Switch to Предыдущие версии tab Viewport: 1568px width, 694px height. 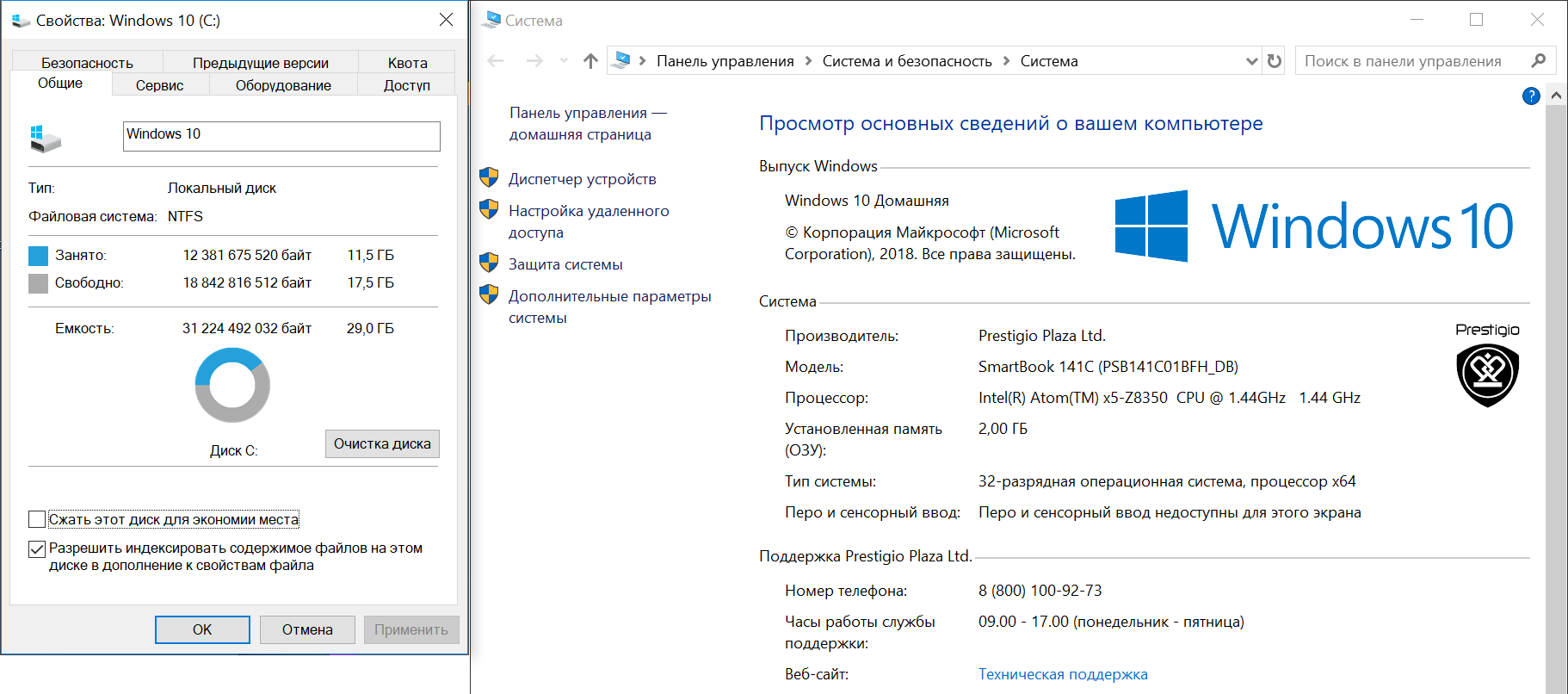[x=261, y=63]
